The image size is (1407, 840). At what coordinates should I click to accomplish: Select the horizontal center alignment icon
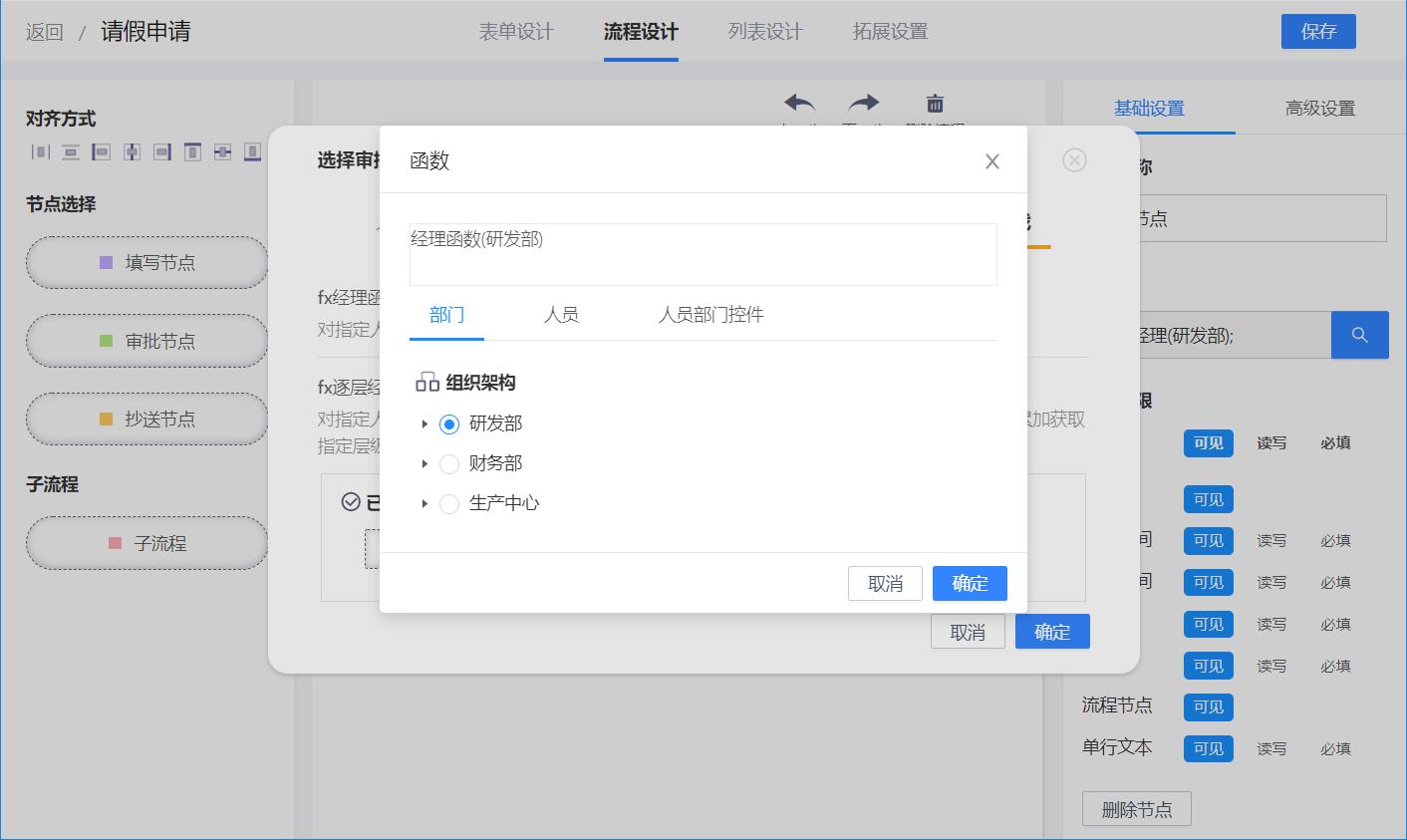coord(132,151)
